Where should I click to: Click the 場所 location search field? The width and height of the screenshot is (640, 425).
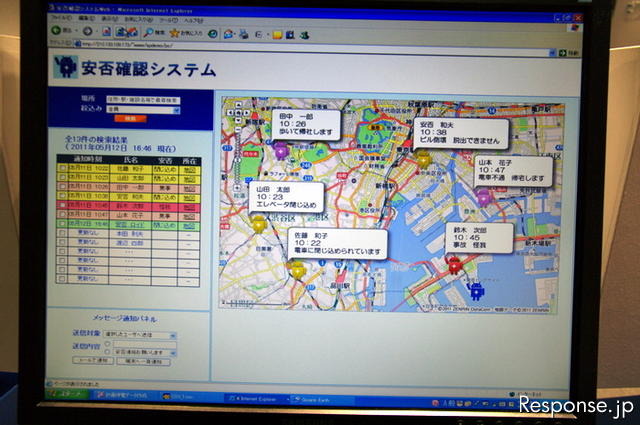(143, 100)
